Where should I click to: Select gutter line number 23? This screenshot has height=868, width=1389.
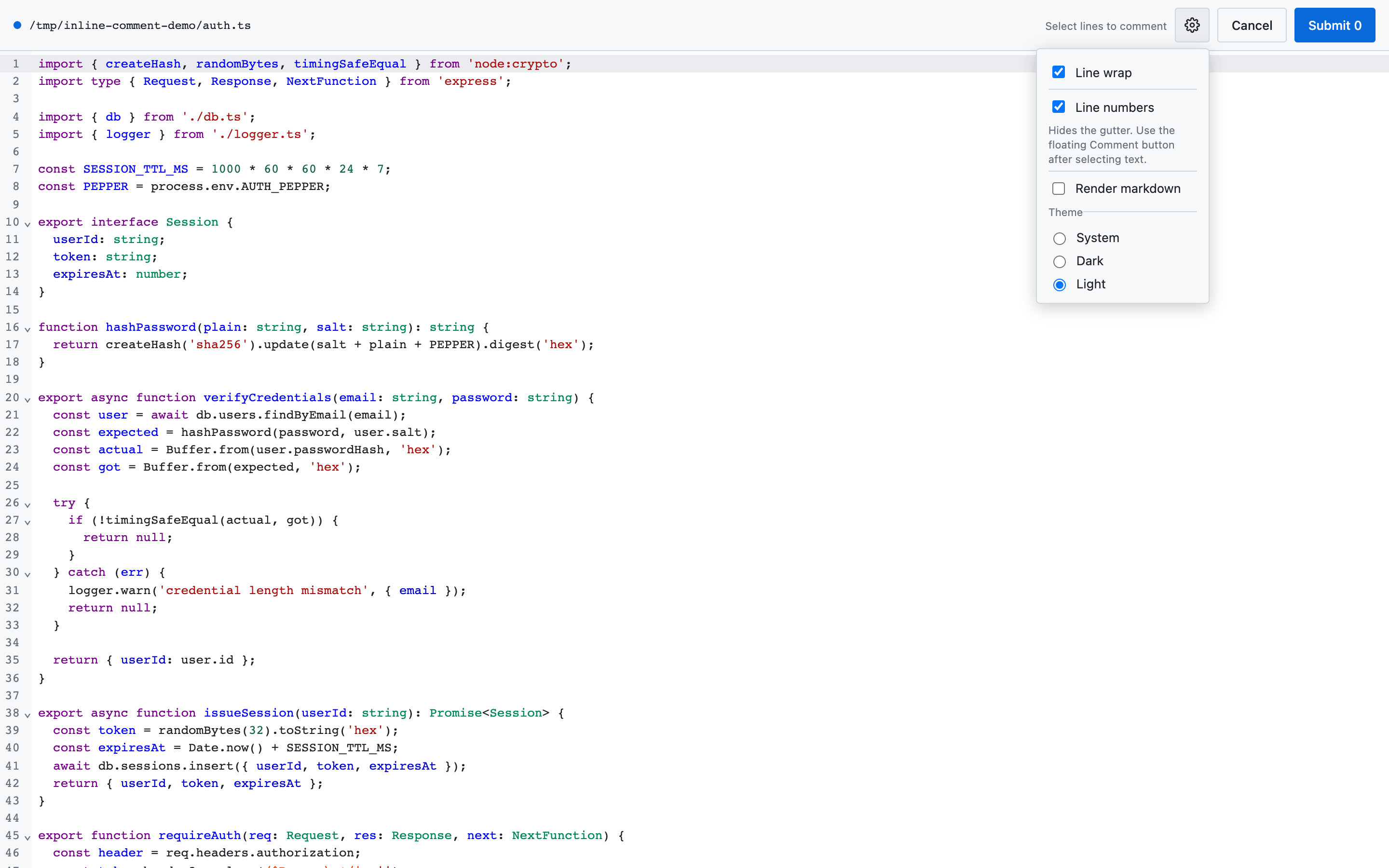click(x=12, y=449)
